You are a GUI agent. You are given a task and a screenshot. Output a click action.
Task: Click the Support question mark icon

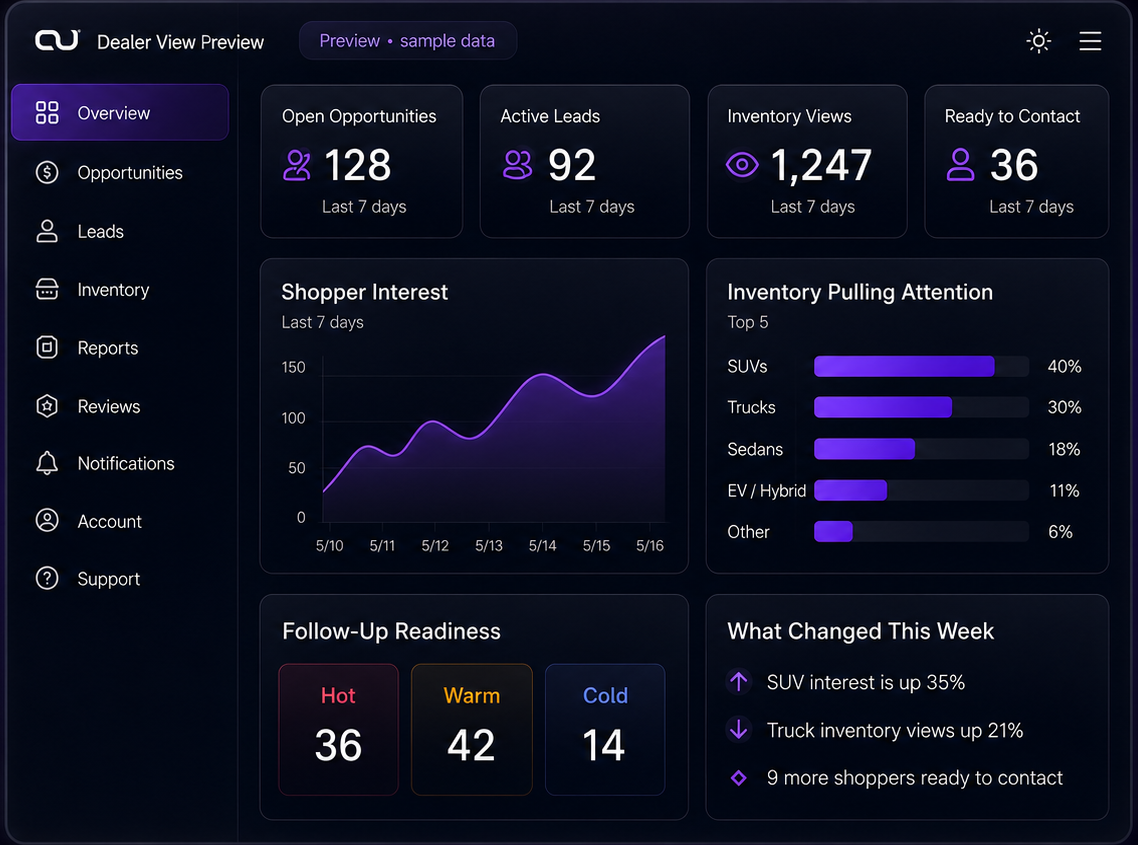tap(47, 579)
